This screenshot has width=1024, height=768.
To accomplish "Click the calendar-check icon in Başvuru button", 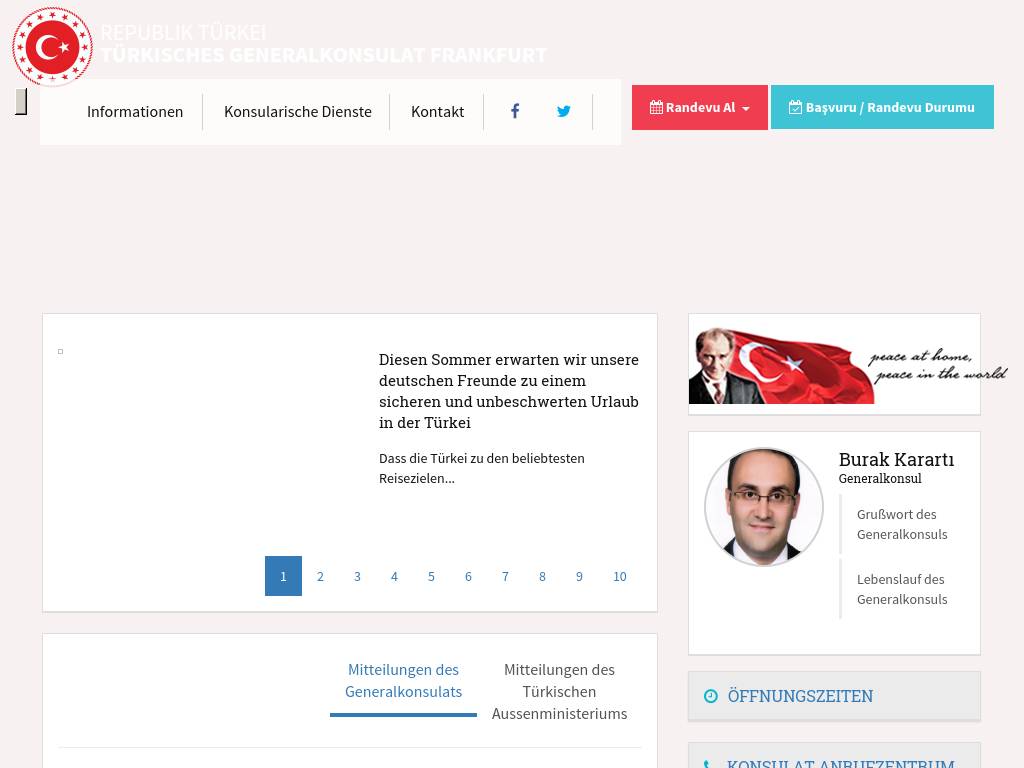I will point(795,108).
